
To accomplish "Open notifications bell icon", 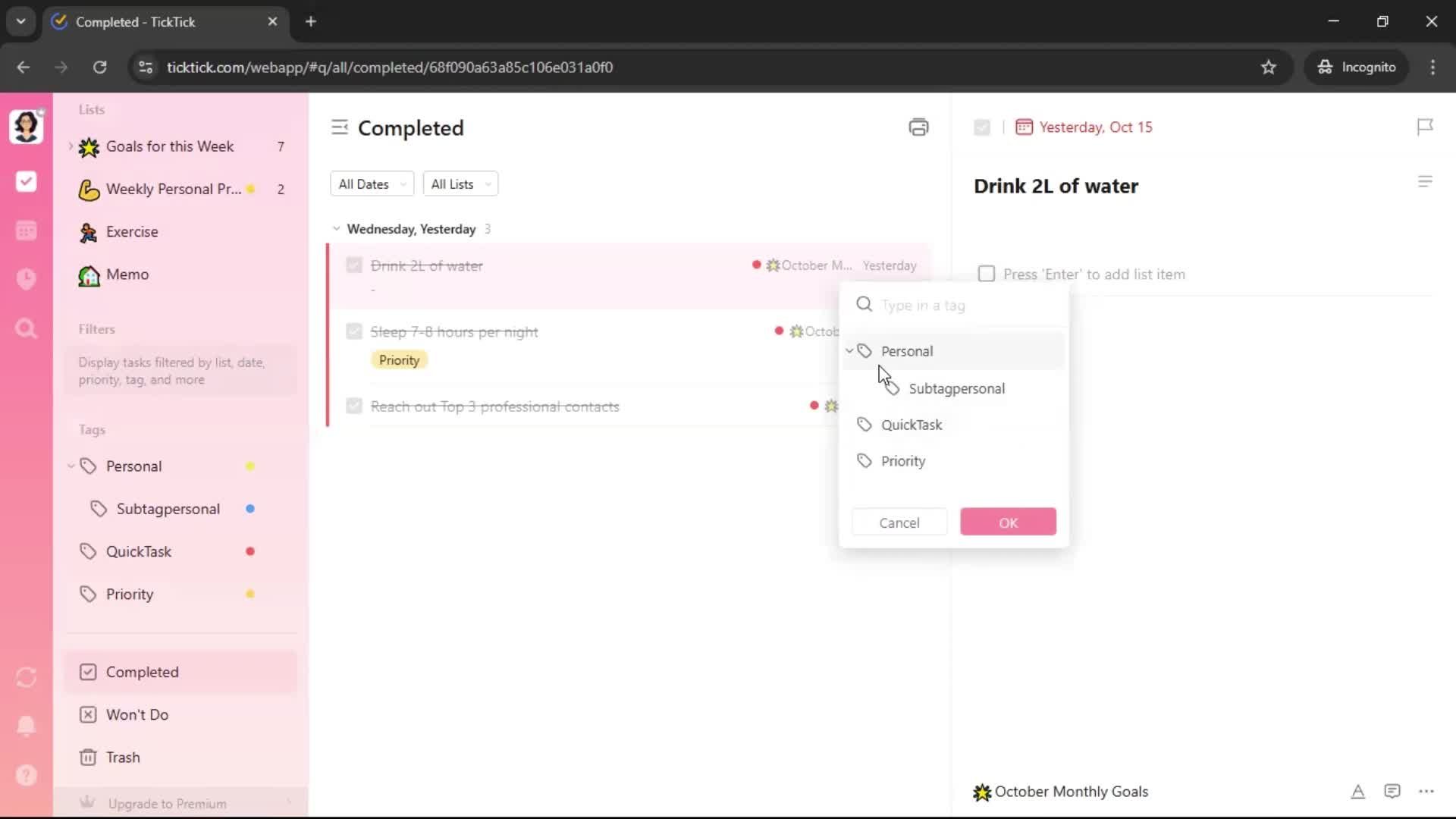I will pos(27,726).
